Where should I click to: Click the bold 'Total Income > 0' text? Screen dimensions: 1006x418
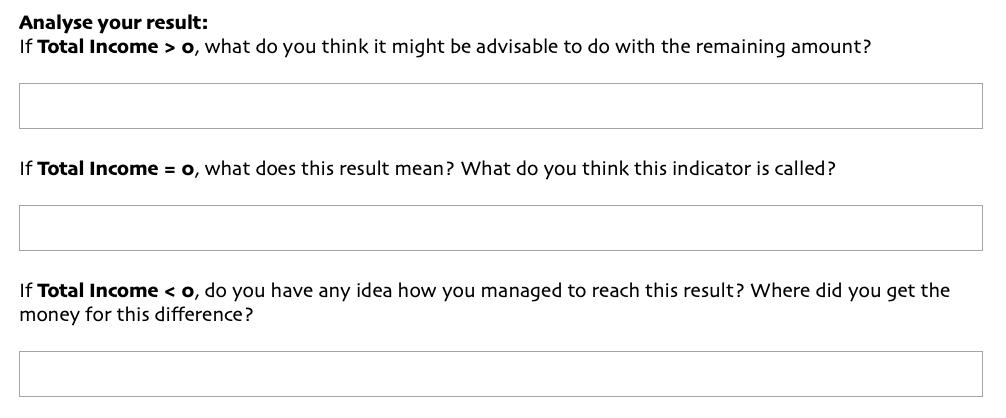[x=115, y=47]
